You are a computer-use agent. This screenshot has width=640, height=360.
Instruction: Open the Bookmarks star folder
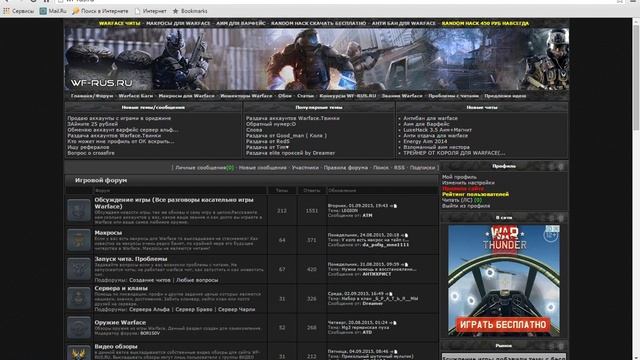pos(190,11)
